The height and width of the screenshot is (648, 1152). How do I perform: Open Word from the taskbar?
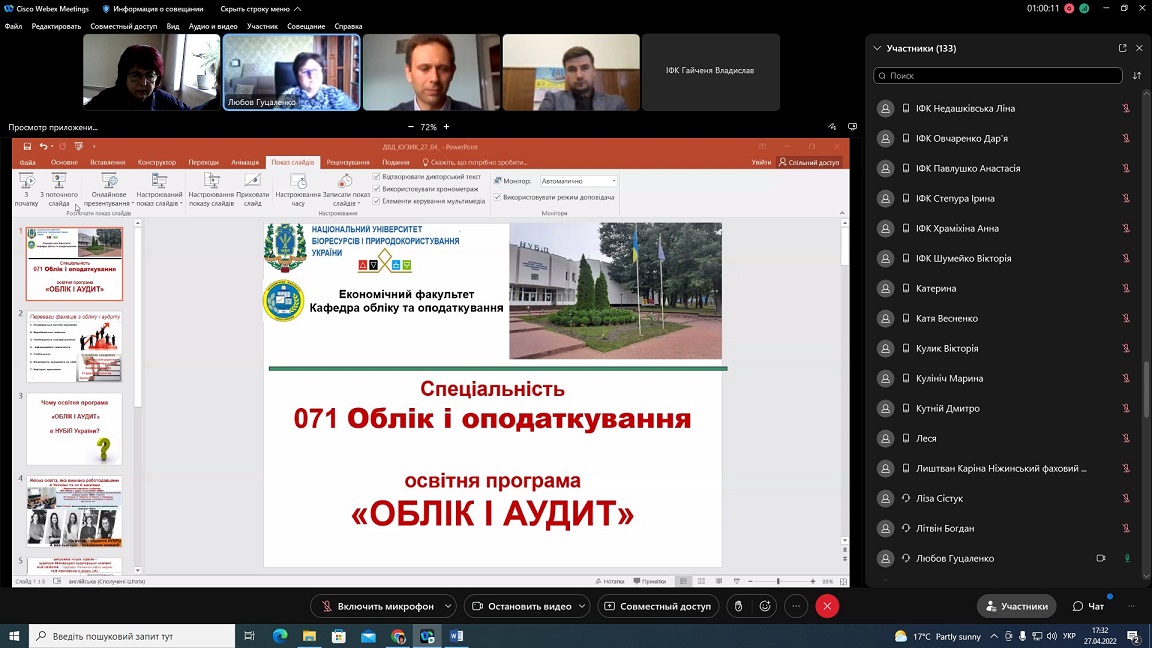[456, 636]
